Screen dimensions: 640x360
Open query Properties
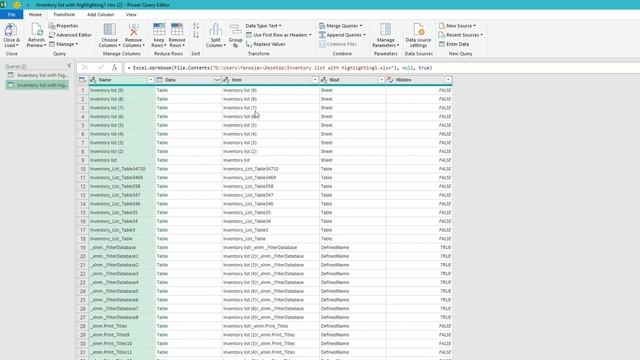point(64,26)
